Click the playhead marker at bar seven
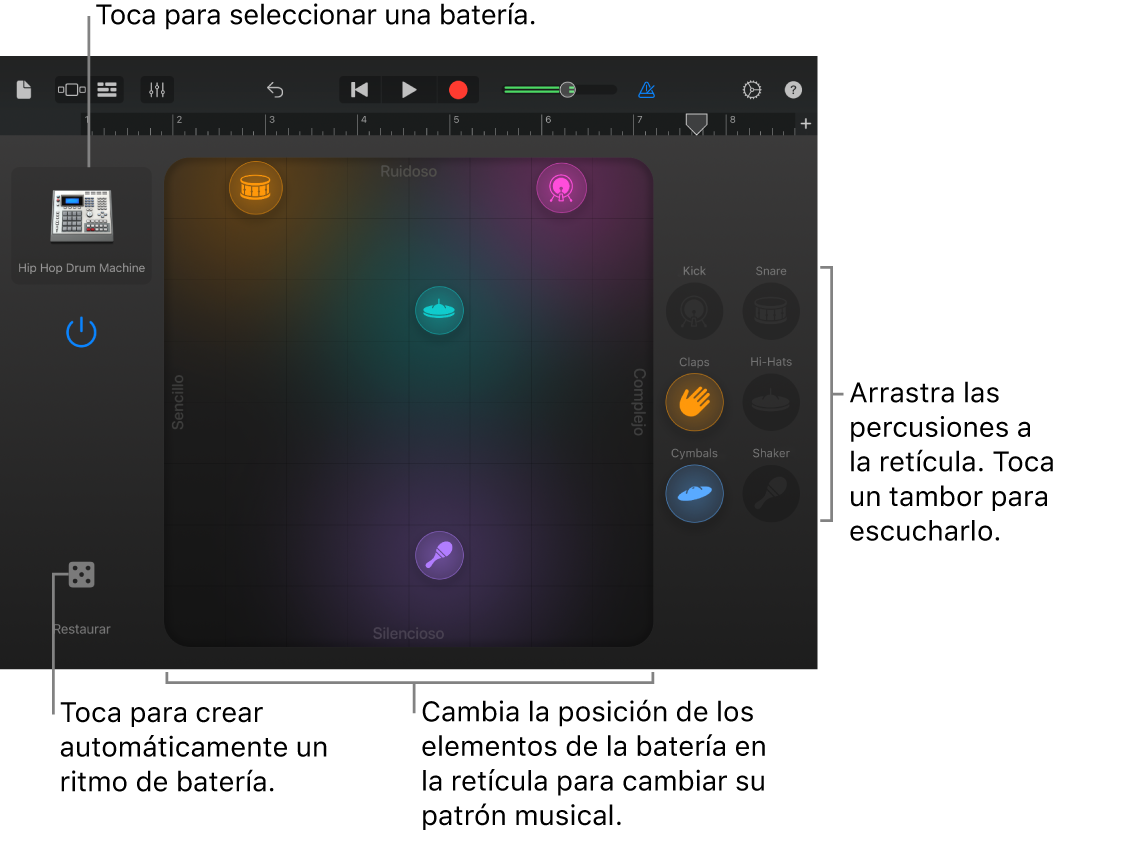Image resolution: width=1133 pixels, height=841 pixels. click(x=696, y=124)
